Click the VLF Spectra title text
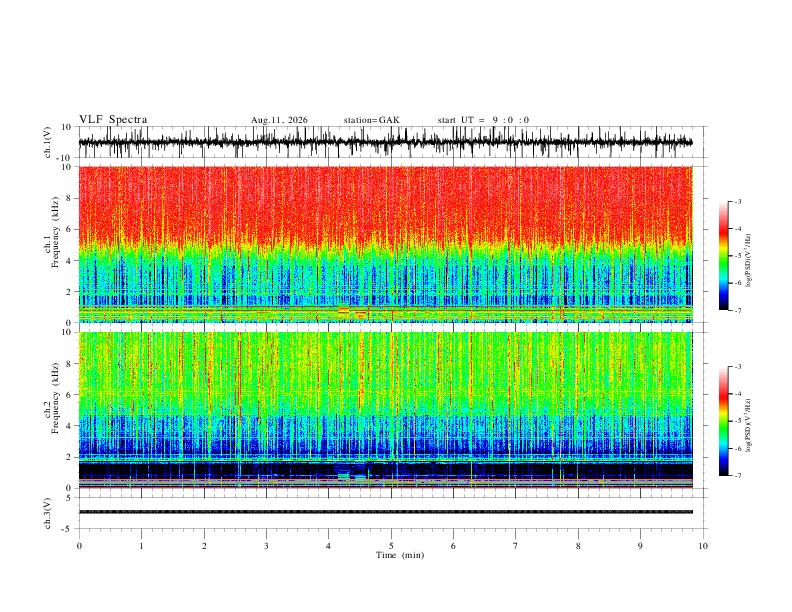792x612 pixels. [x=113, y=120]
